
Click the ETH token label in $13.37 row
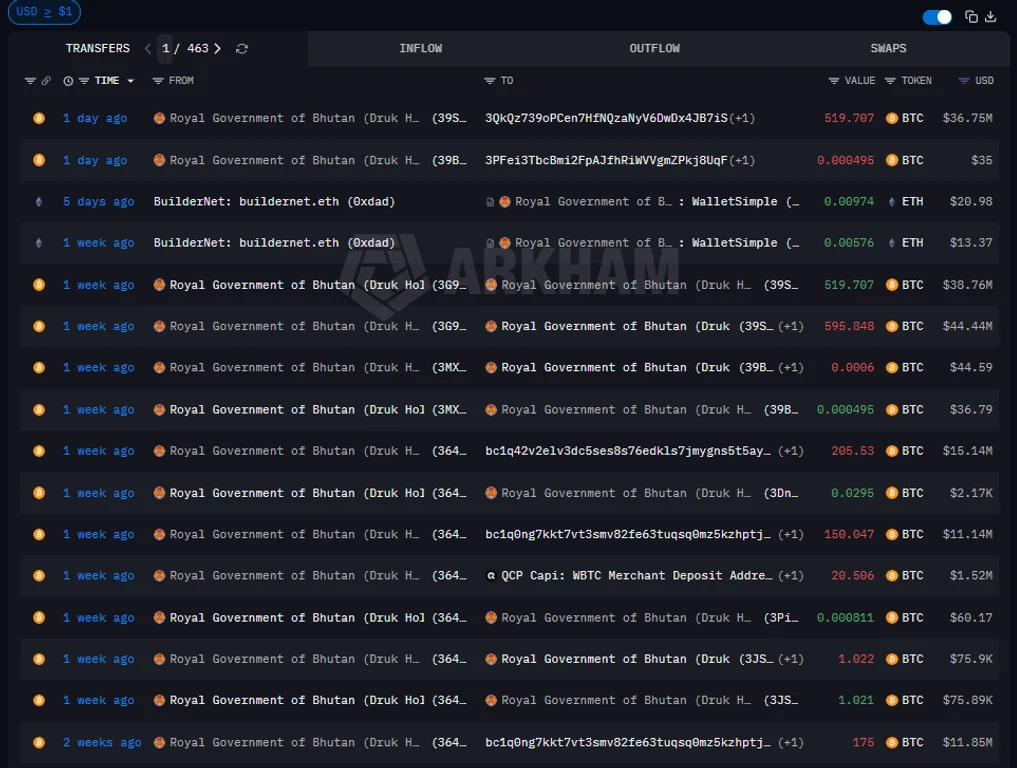(x=912, y=243)
